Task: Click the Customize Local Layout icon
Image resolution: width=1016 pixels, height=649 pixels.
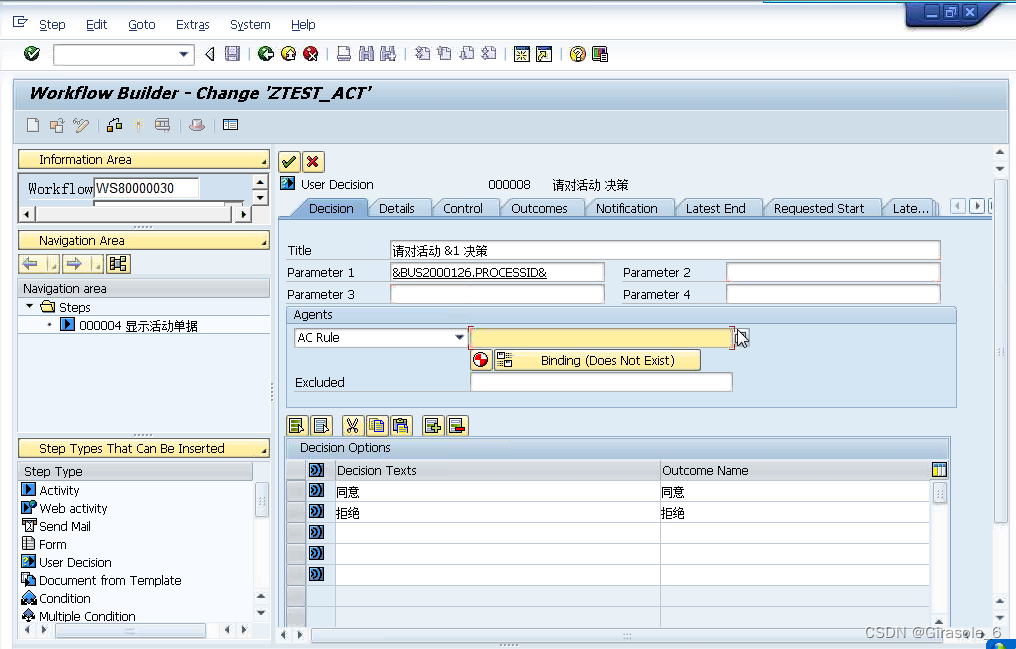Action: (x=600, y=54)
